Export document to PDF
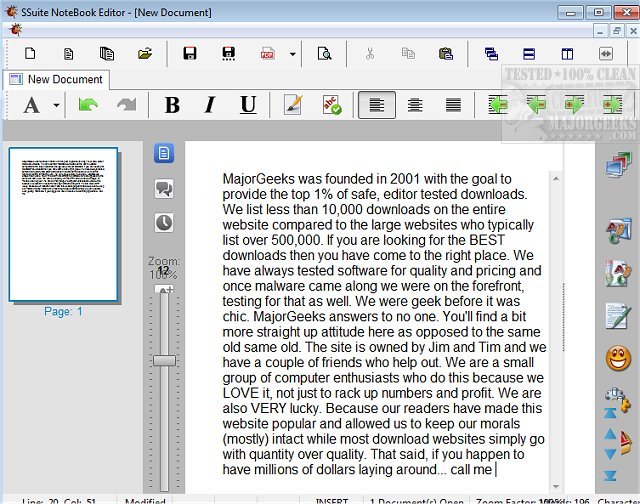The height and width of the screenshot is (504, 640). pos(267,53)
